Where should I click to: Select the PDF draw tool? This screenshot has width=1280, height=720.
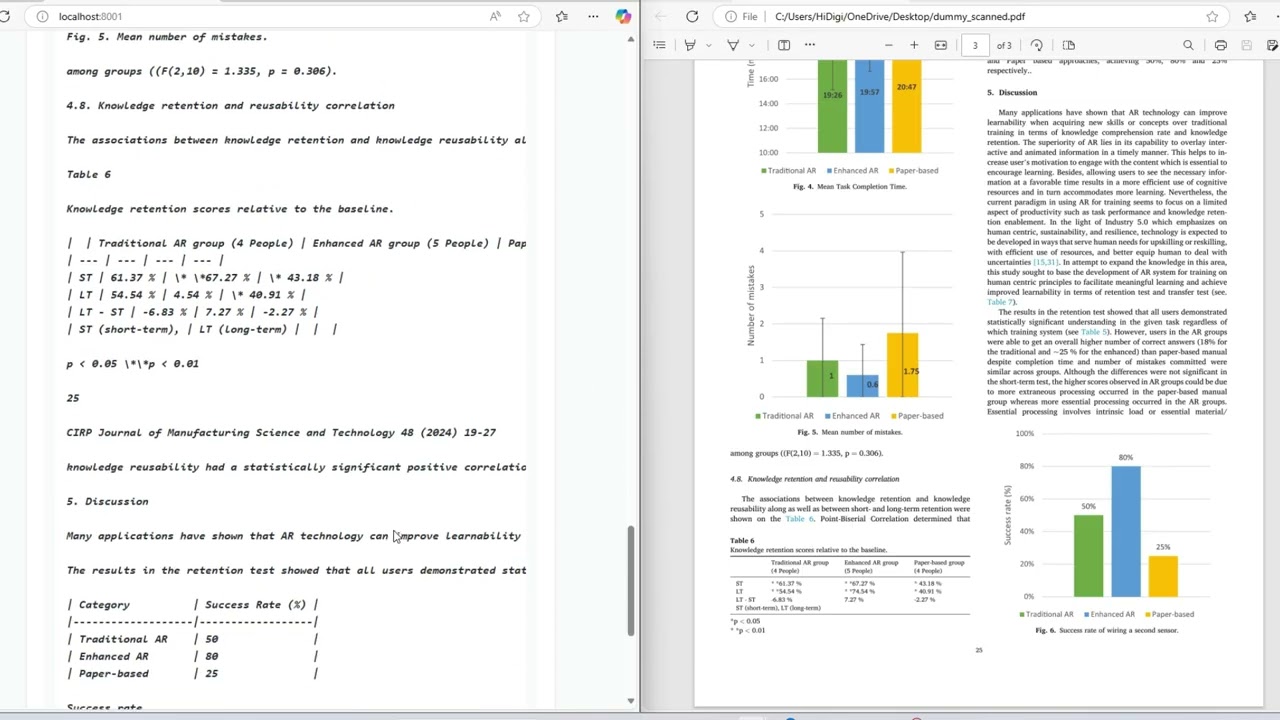(732, 45)
